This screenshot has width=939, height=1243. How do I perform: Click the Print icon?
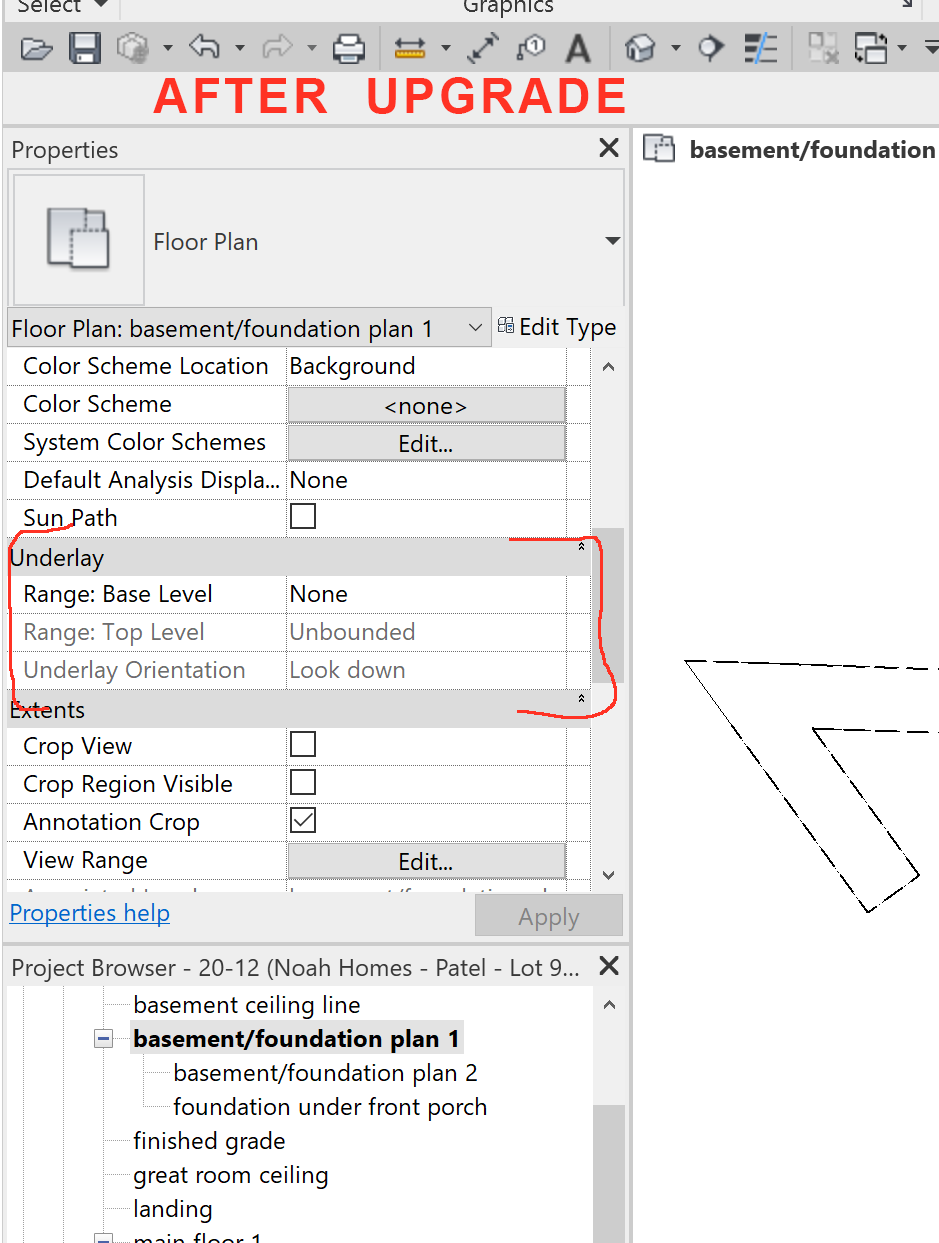[348, 47]
